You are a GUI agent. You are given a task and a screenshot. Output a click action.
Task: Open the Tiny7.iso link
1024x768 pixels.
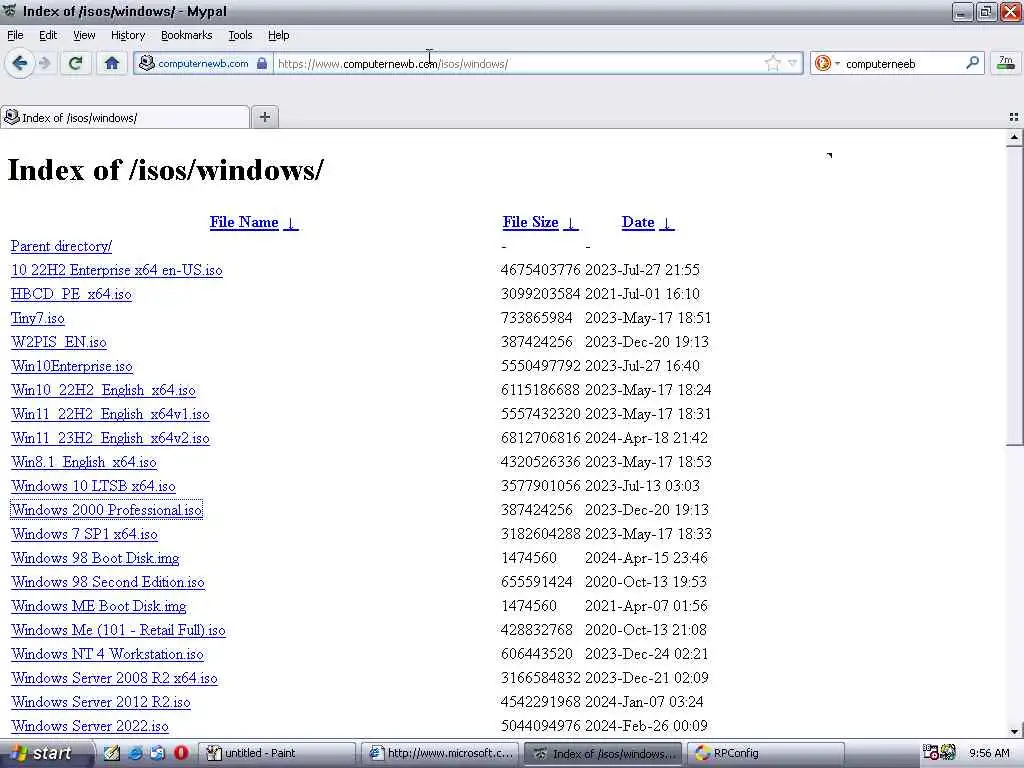coord(38,318)
